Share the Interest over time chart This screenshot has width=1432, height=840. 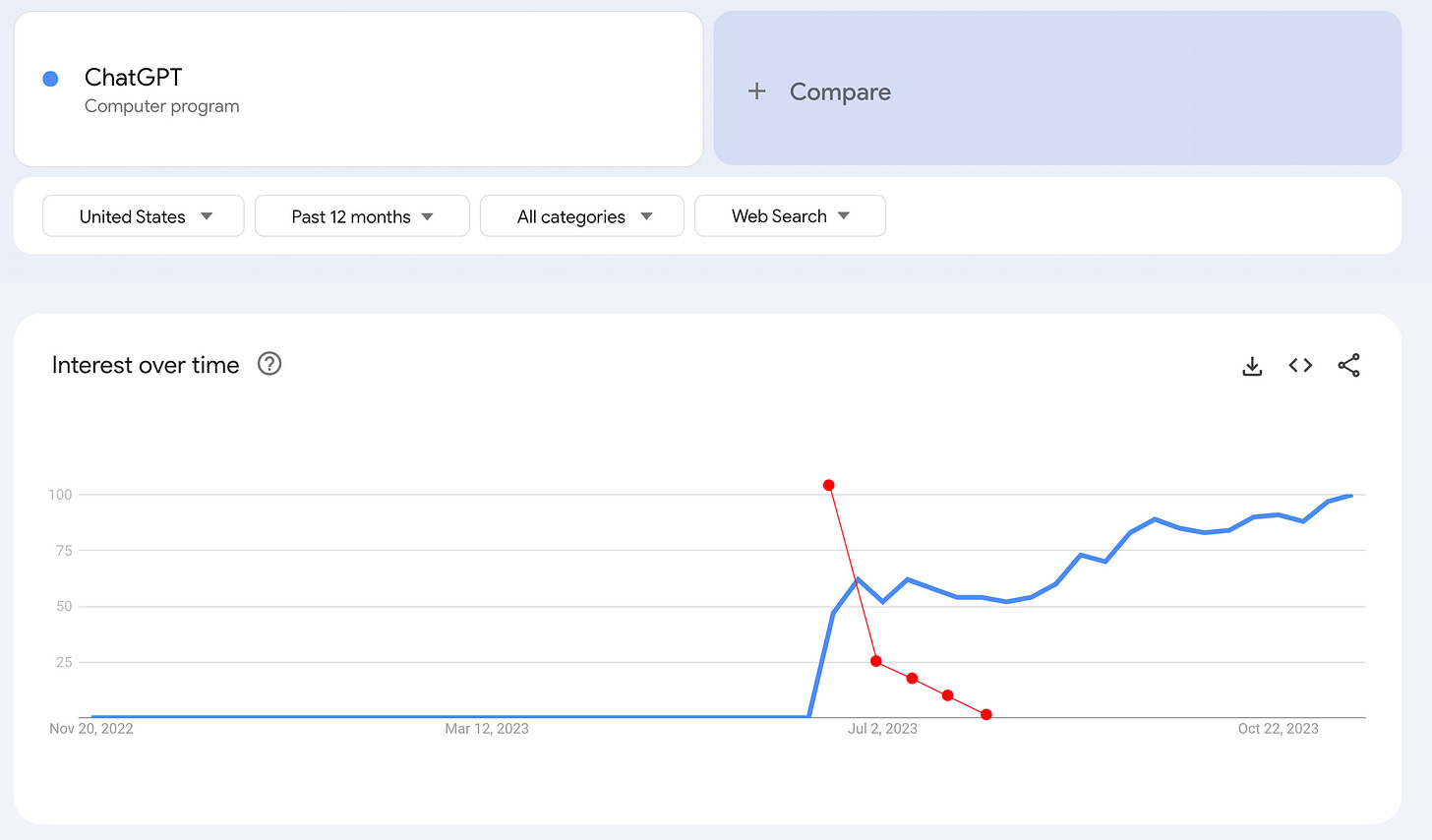click(1348, 365)
